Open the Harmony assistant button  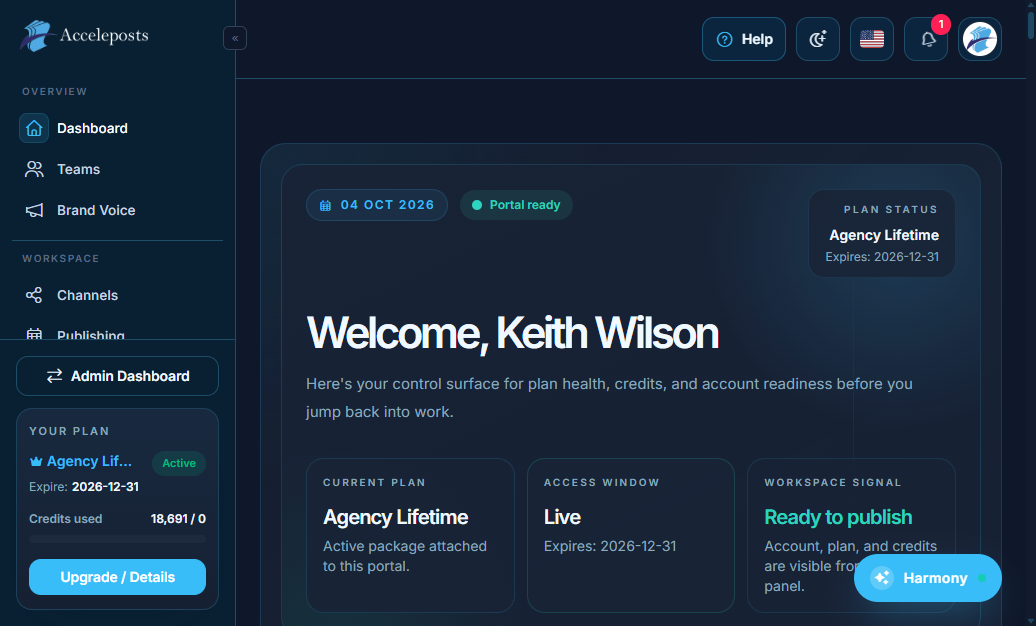point(928,578)
